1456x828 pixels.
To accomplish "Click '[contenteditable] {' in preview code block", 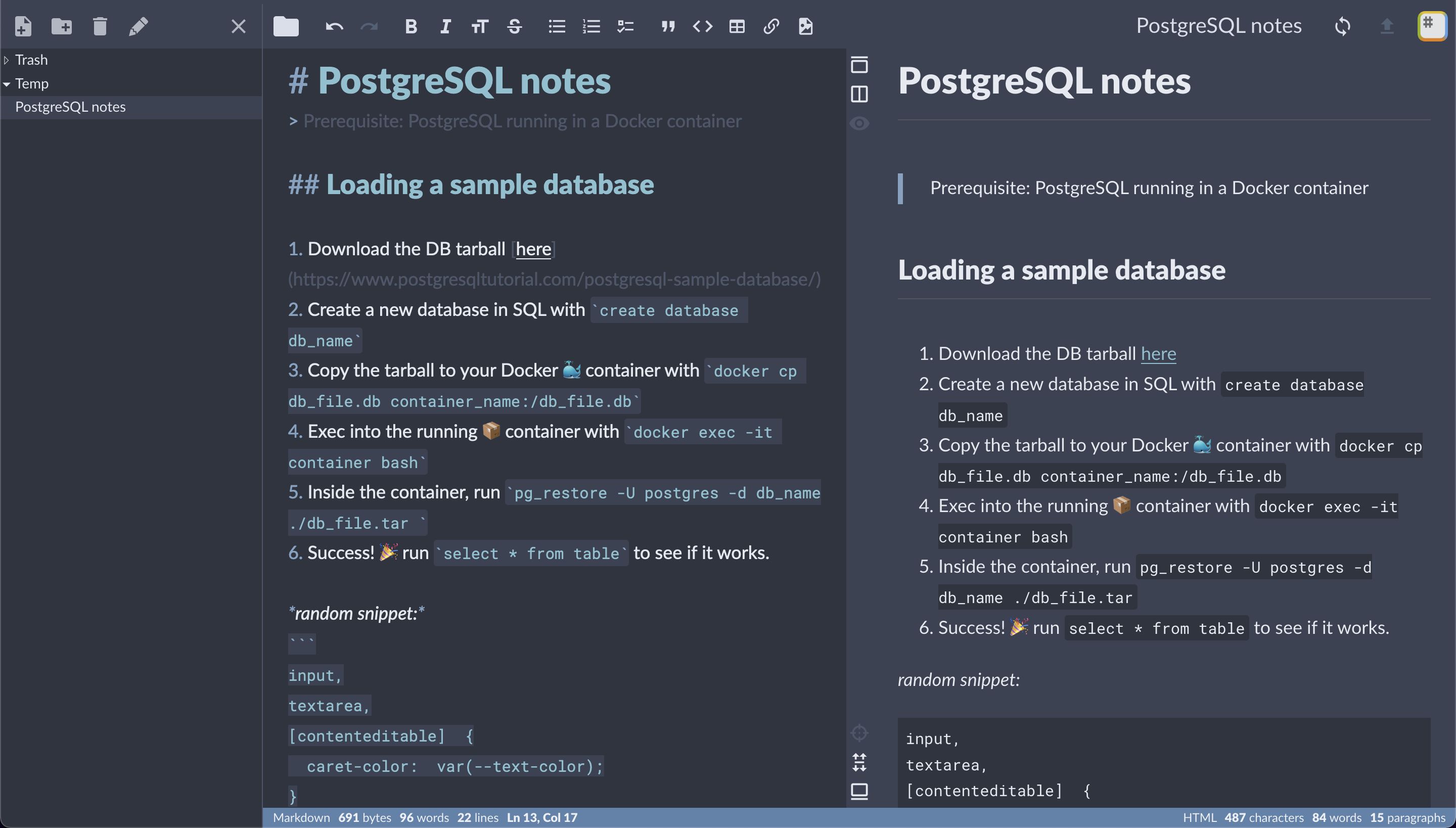I will (998, 791).
